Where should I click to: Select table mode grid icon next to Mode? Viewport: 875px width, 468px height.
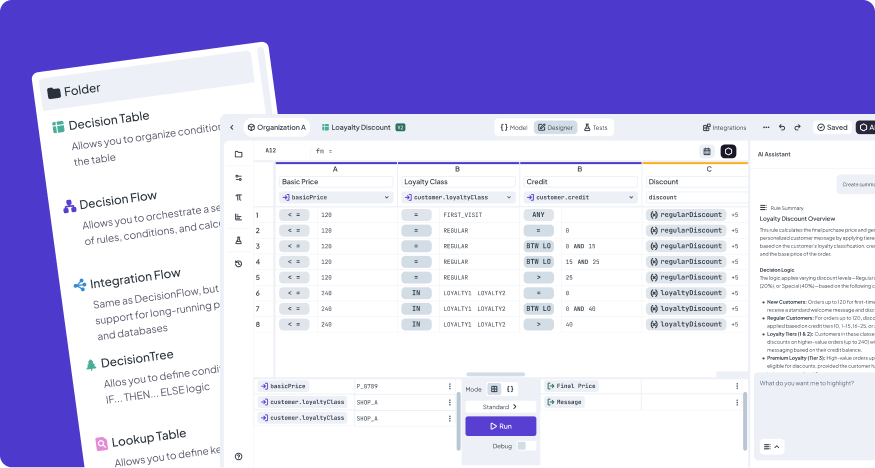coord(494,389)
